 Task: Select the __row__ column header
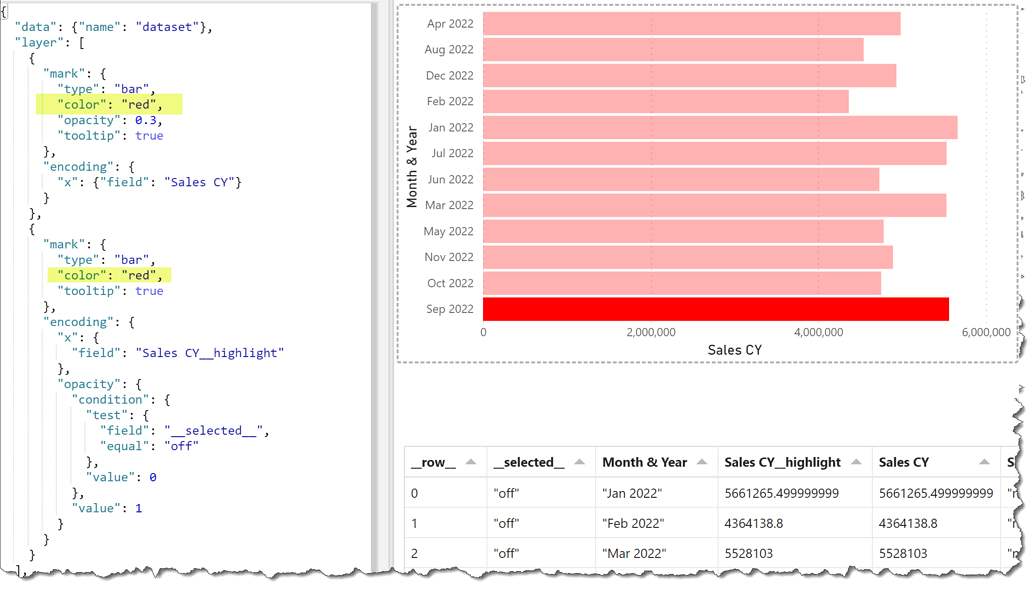coord(446,462)
